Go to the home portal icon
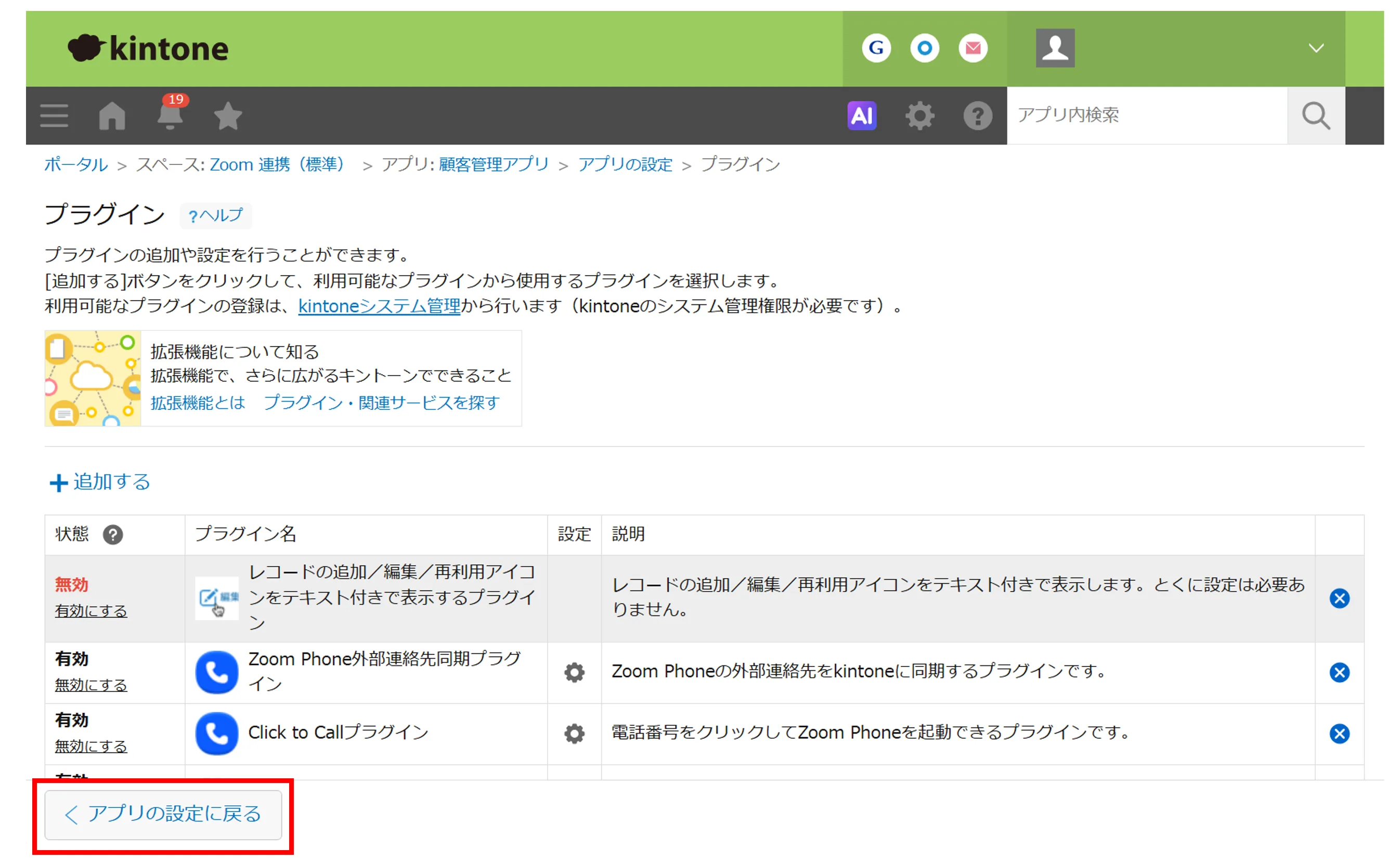The width and height of the screenshot is (1400, 860). 112,116
